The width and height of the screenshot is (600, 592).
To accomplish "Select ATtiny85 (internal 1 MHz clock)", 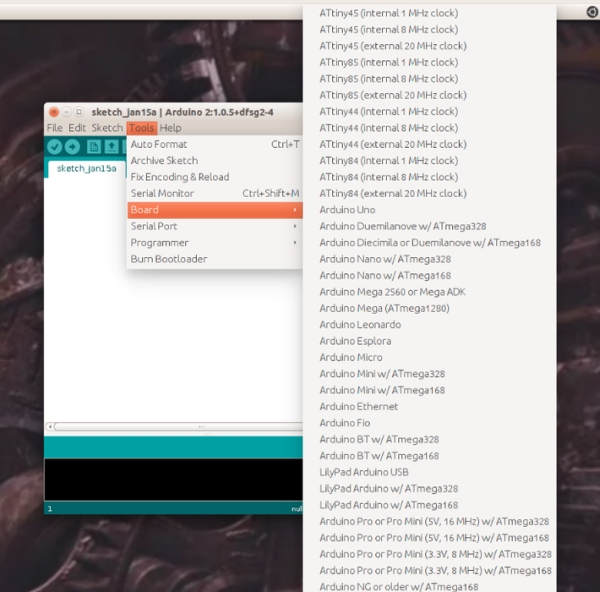I will pos(430,62).
